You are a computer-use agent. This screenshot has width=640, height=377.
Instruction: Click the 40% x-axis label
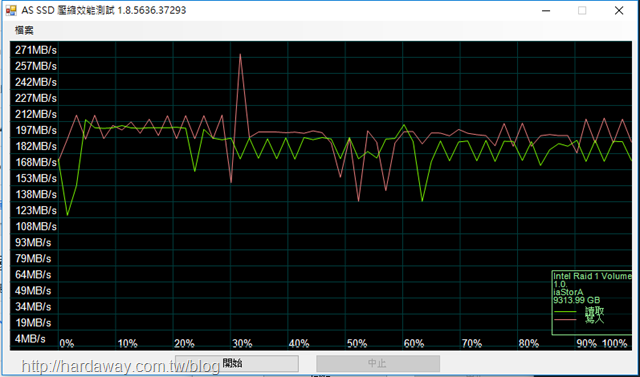[x=299, y=344]
